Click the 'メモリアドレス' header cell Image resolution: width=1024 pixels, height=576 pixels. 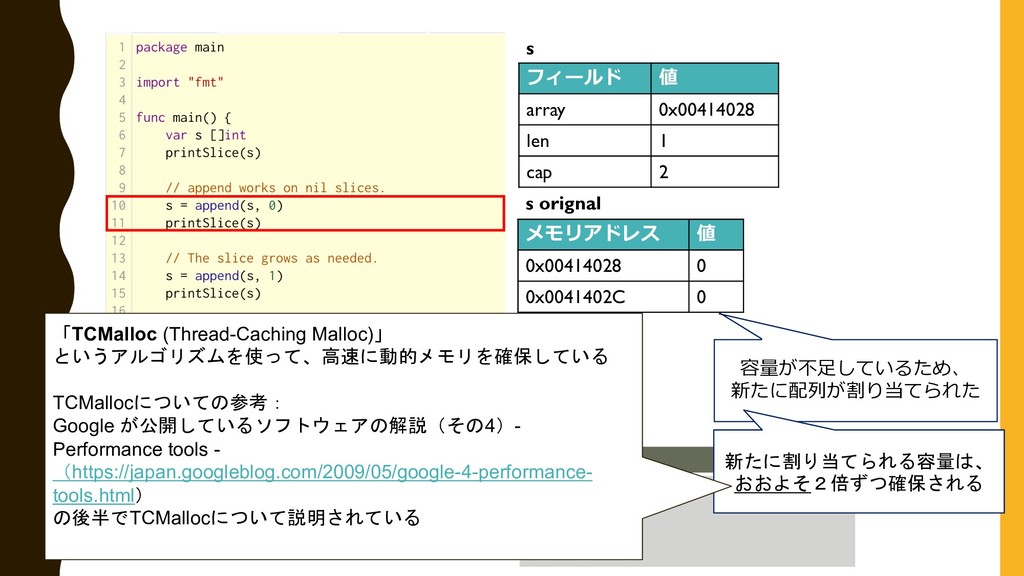603,234
